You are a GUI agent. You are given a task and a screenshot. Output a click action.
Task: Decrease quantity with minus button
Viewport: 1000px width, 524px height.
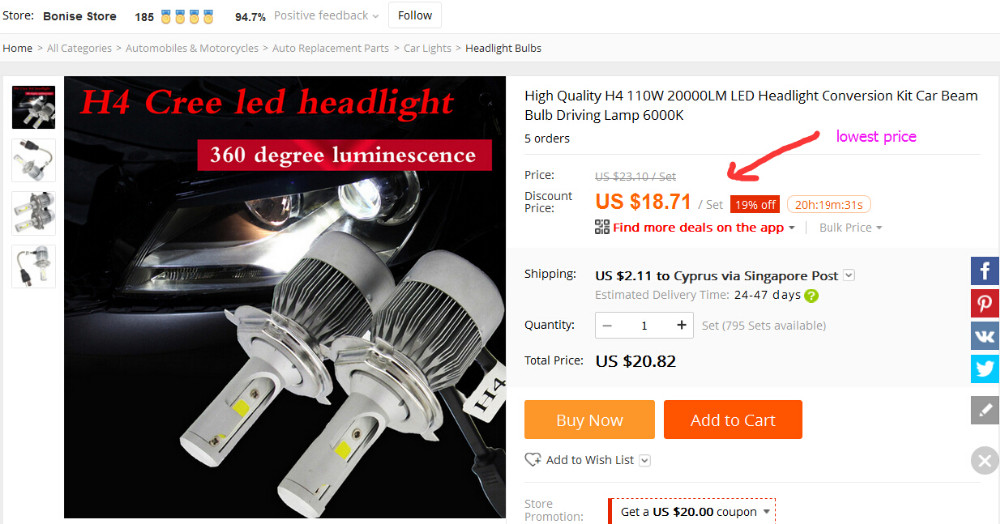[x=607, y=326]
